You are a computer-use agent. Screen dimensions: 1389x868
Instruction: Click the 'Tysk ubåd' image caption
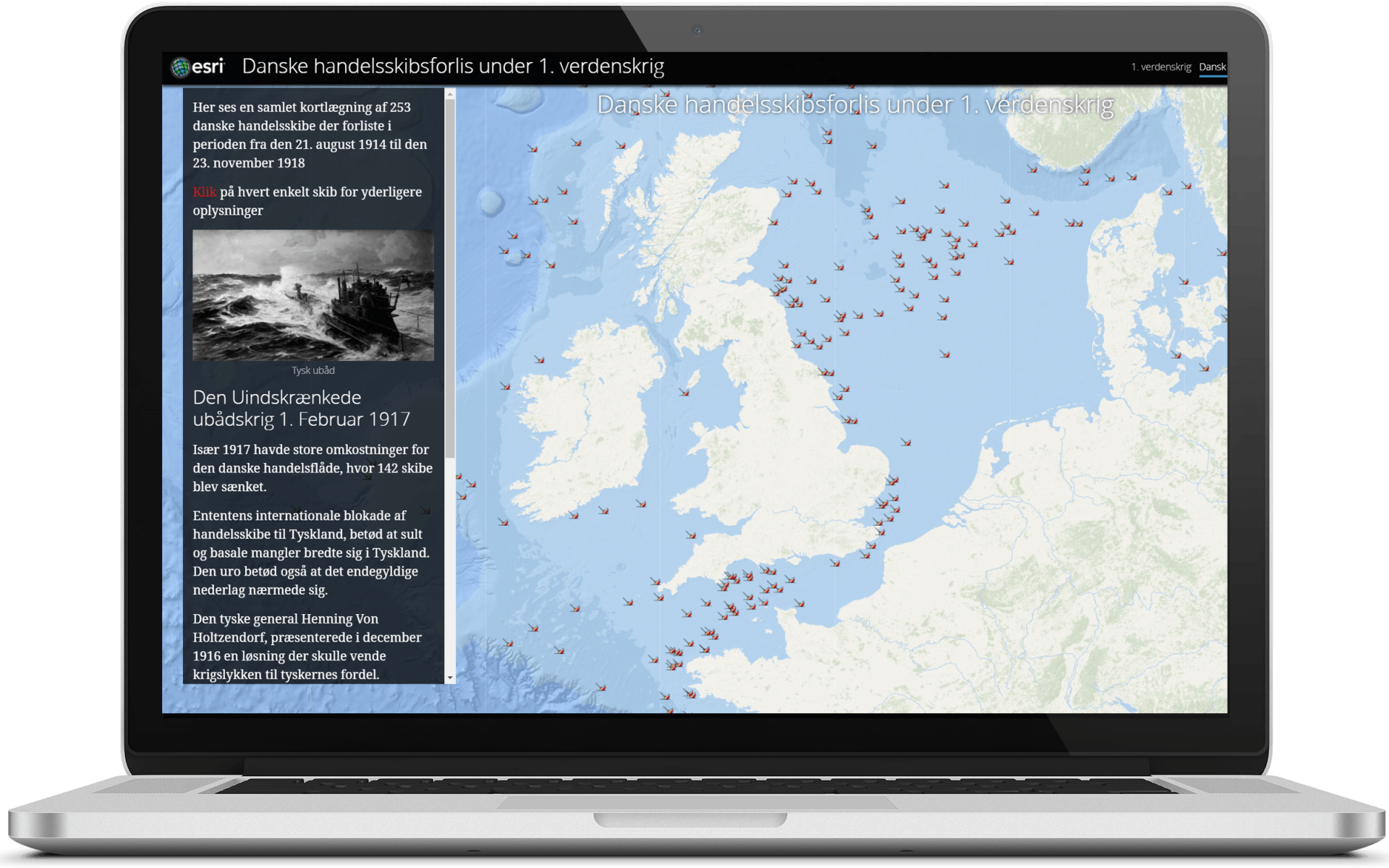(313, 370)
